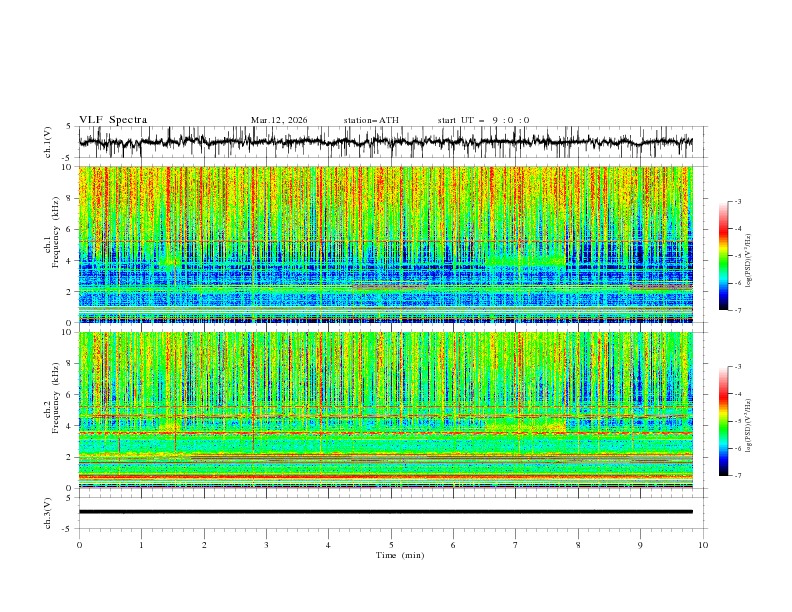792x612 pixels.
Task: Click the "5" tick on ch.1(V) axis
Action: (x=69, y=127)
